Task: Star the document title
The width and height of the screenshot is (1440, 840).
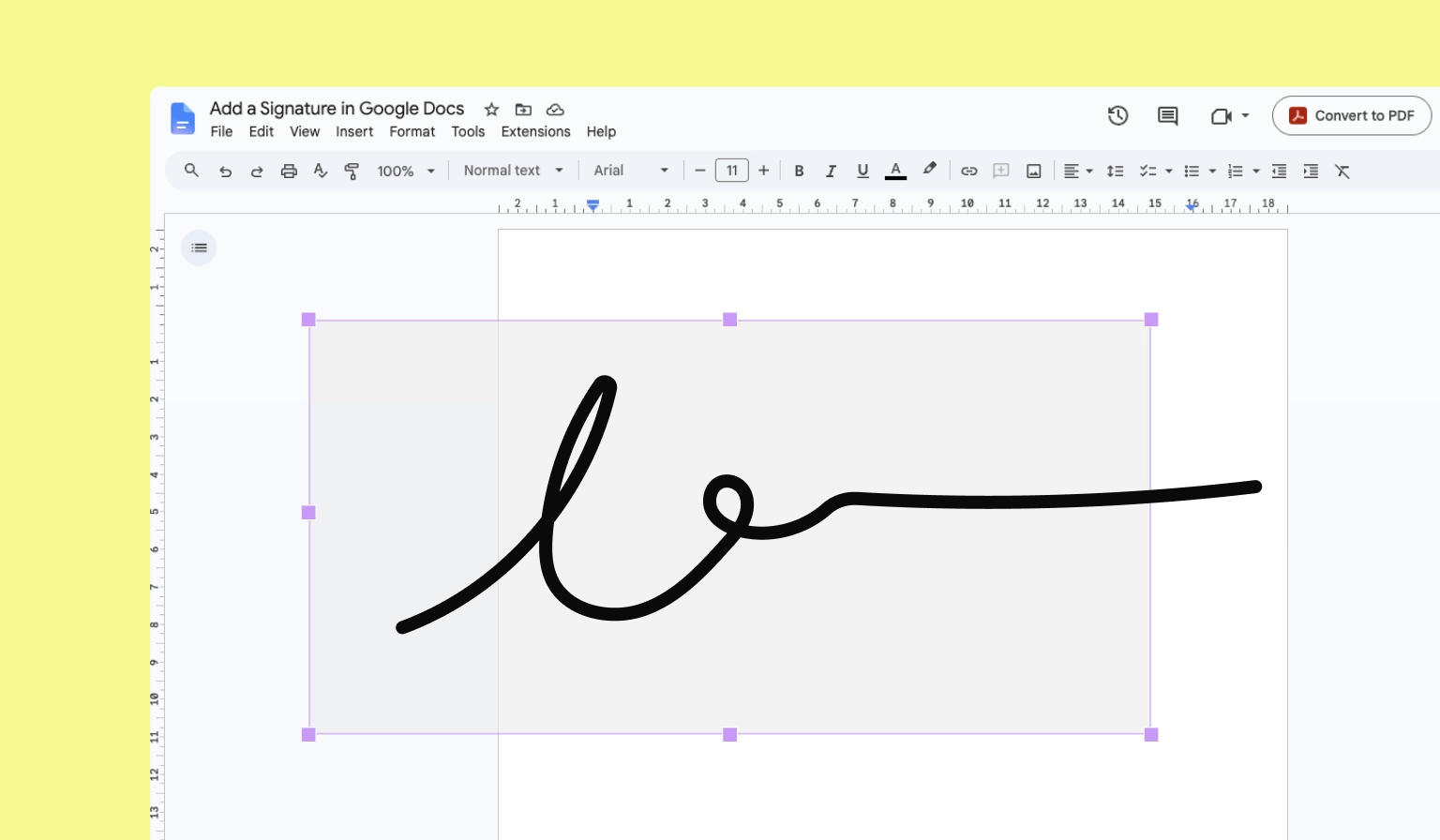Action: click(491, 110)
